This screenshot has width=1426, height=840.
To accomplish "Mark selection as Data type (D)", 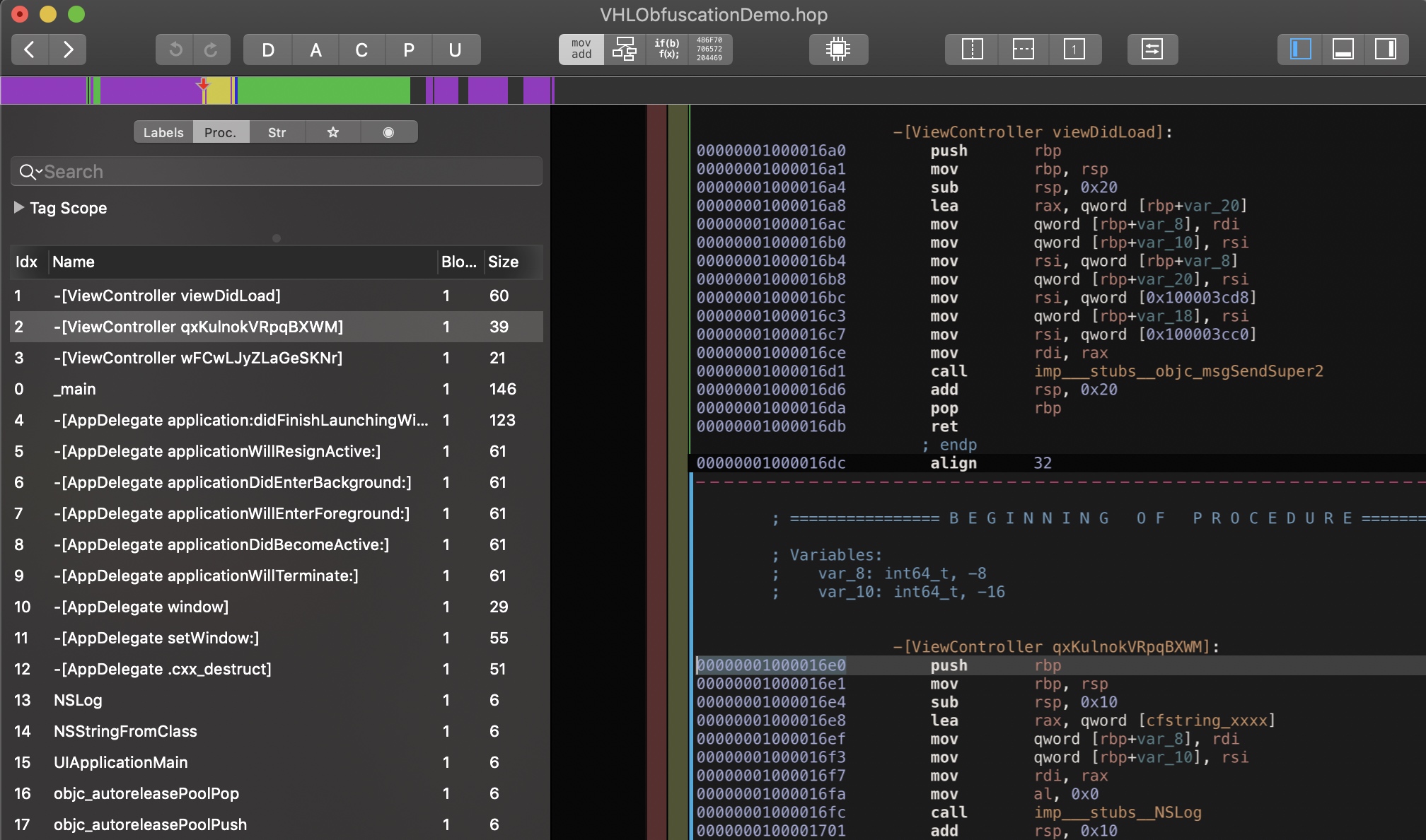I will pyautogui.click(x=267, y=49).
